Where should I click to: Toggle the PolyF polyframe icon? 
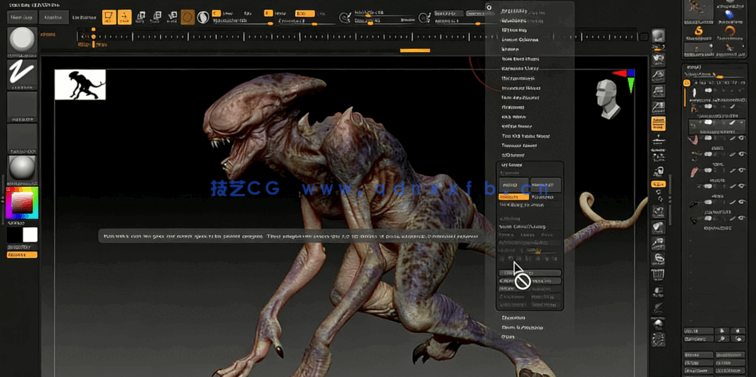[658, 275]
